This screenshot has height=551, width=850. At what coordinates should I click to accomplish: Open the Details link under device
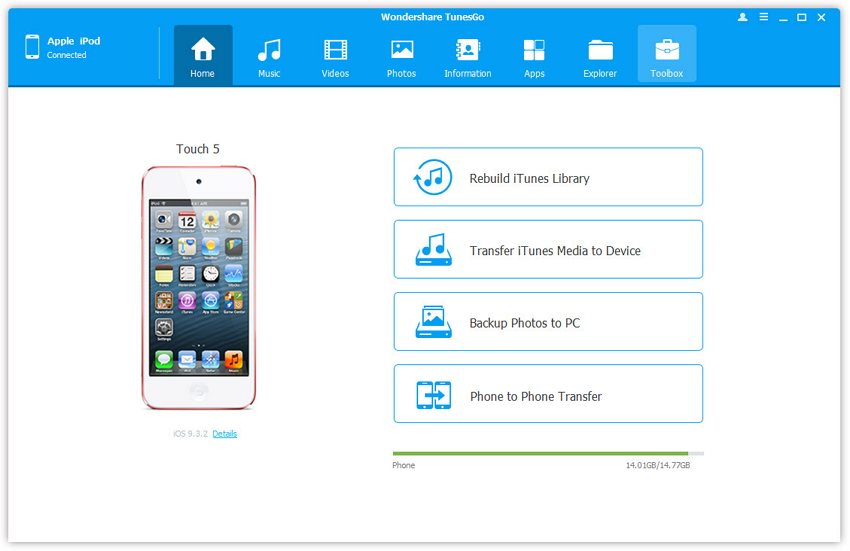225,434
